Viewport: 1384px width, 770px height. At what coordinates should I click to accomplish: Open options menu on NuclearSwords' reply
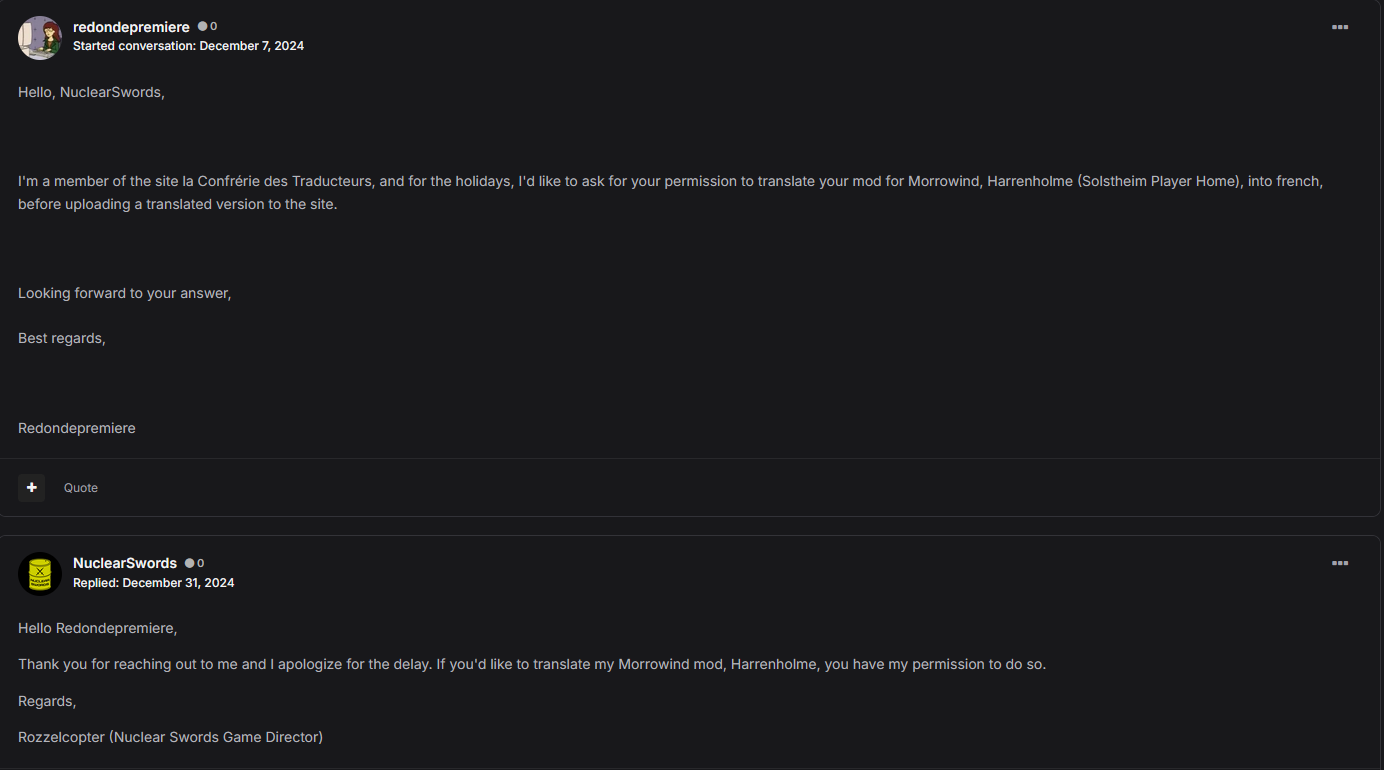tap(1340, 563)
